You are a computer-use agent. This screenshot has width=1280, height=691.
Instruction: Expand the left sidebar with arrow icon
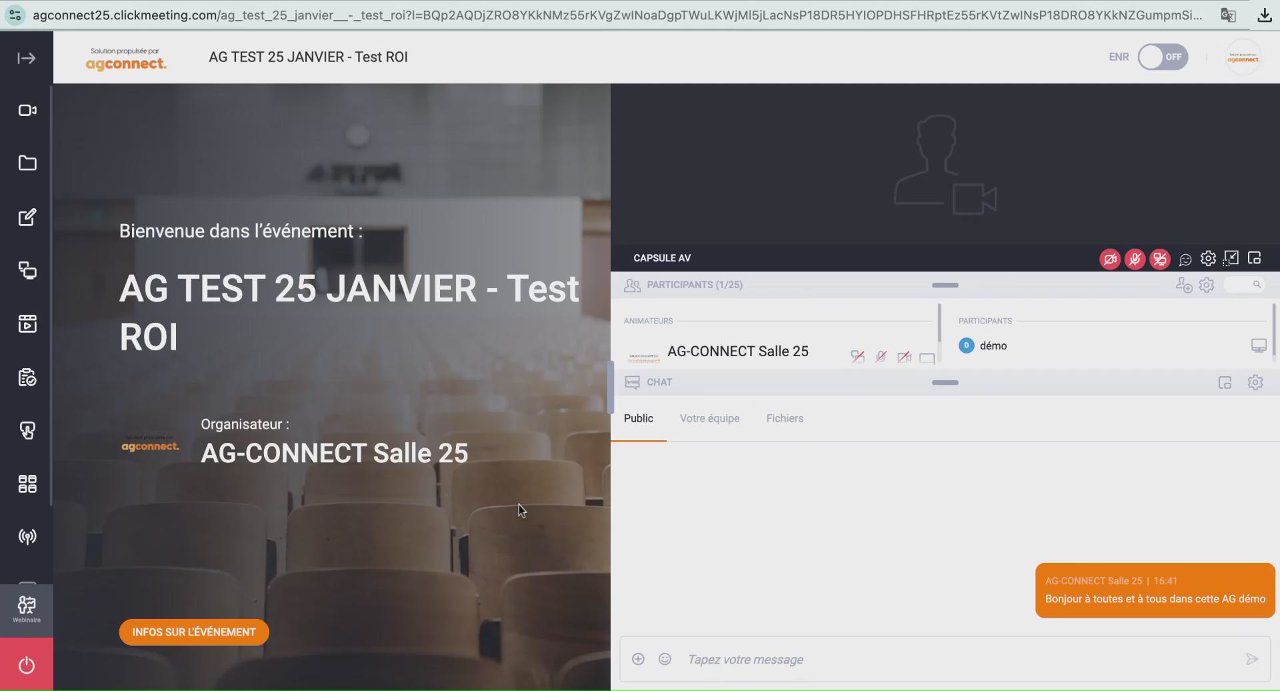pos(27,58)
